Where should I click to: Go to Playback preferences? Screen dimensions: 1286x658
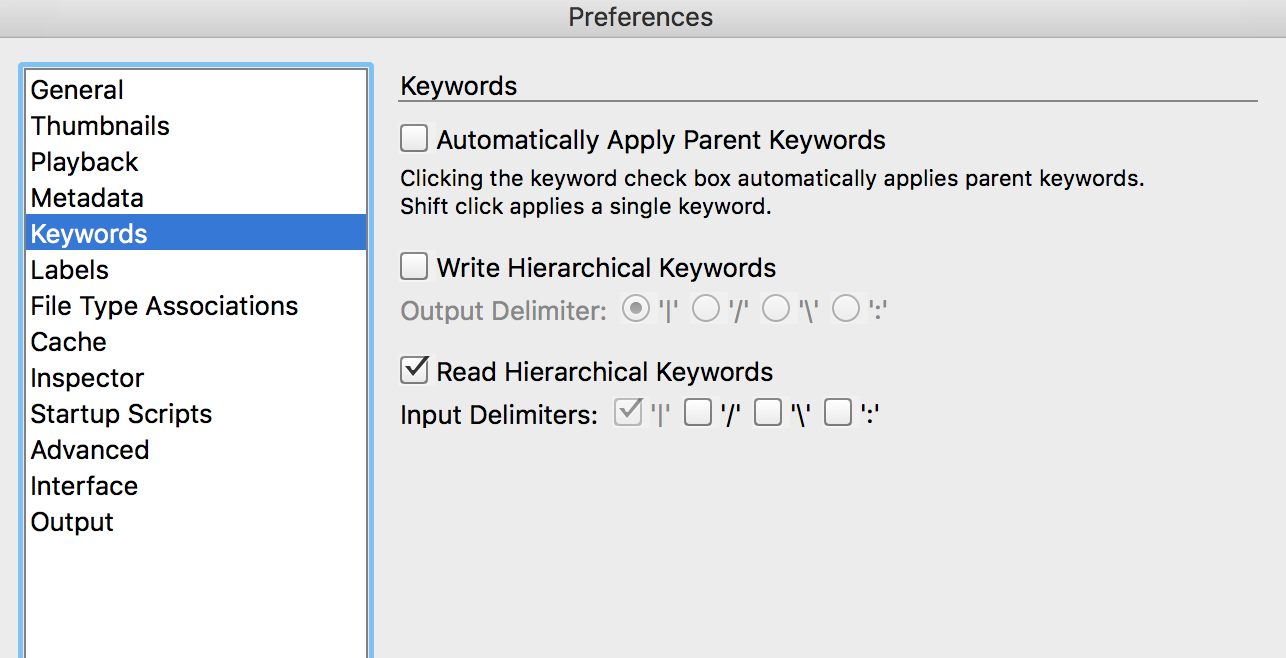coord(196,162)
